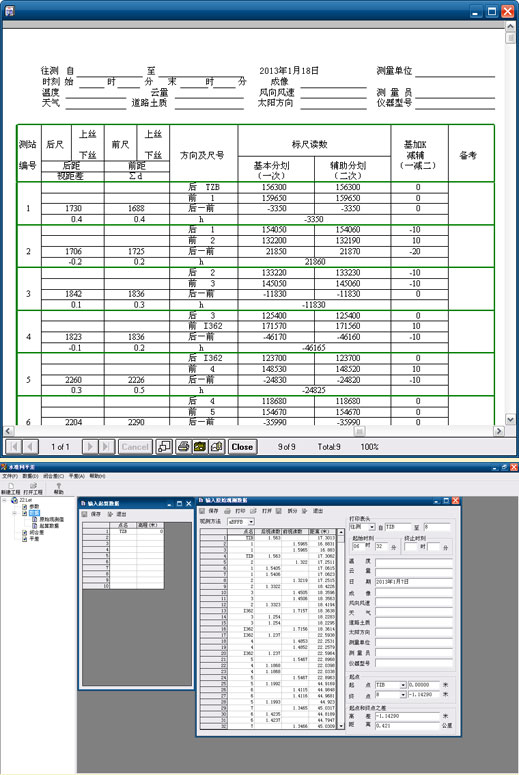Viewport: 519px width, 775px height.
Task: Go to next page in report preview
Action: [90, 447]
